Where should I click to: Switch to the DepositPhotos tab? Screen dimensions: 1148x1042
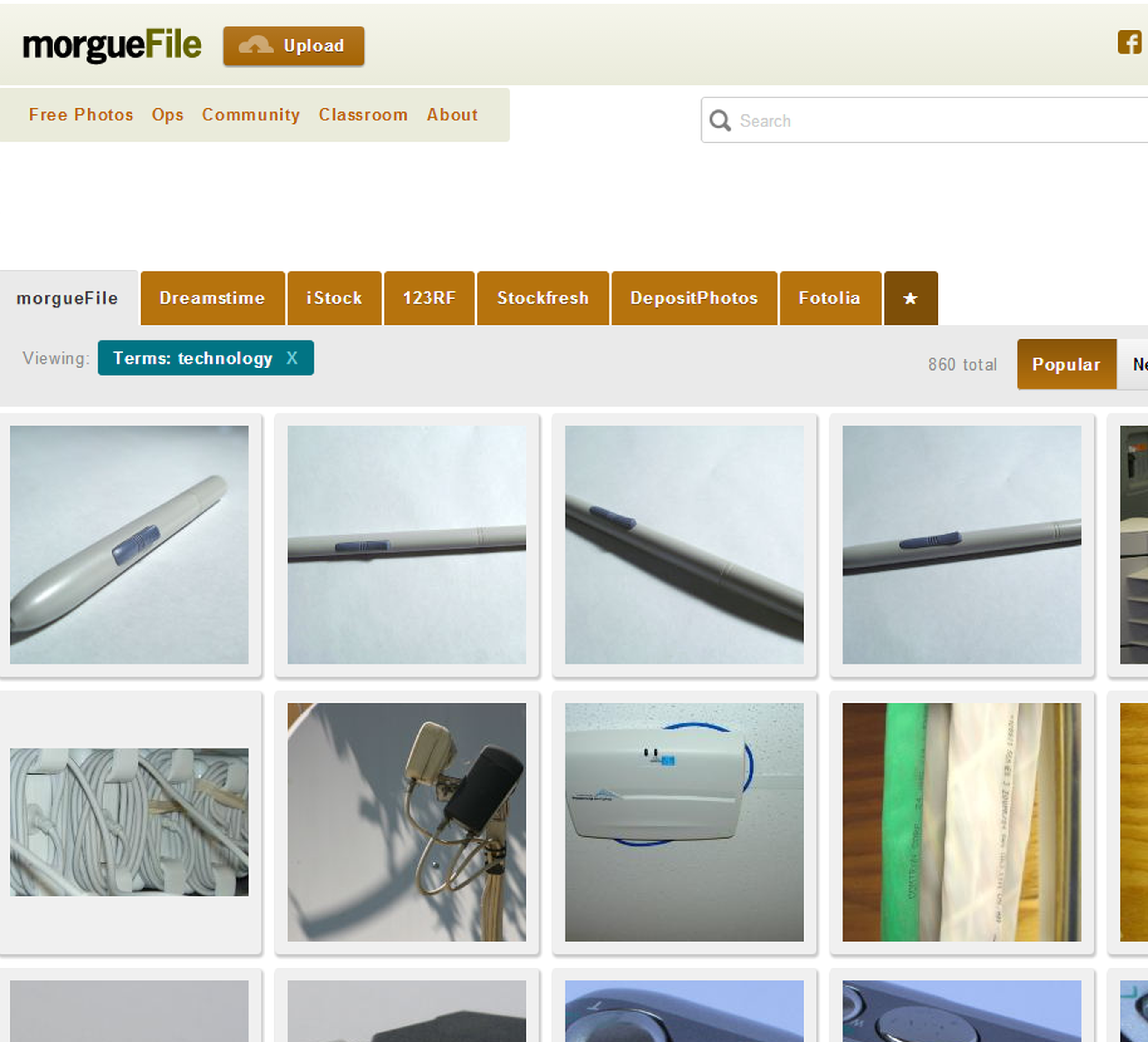[x=694, y=298]
